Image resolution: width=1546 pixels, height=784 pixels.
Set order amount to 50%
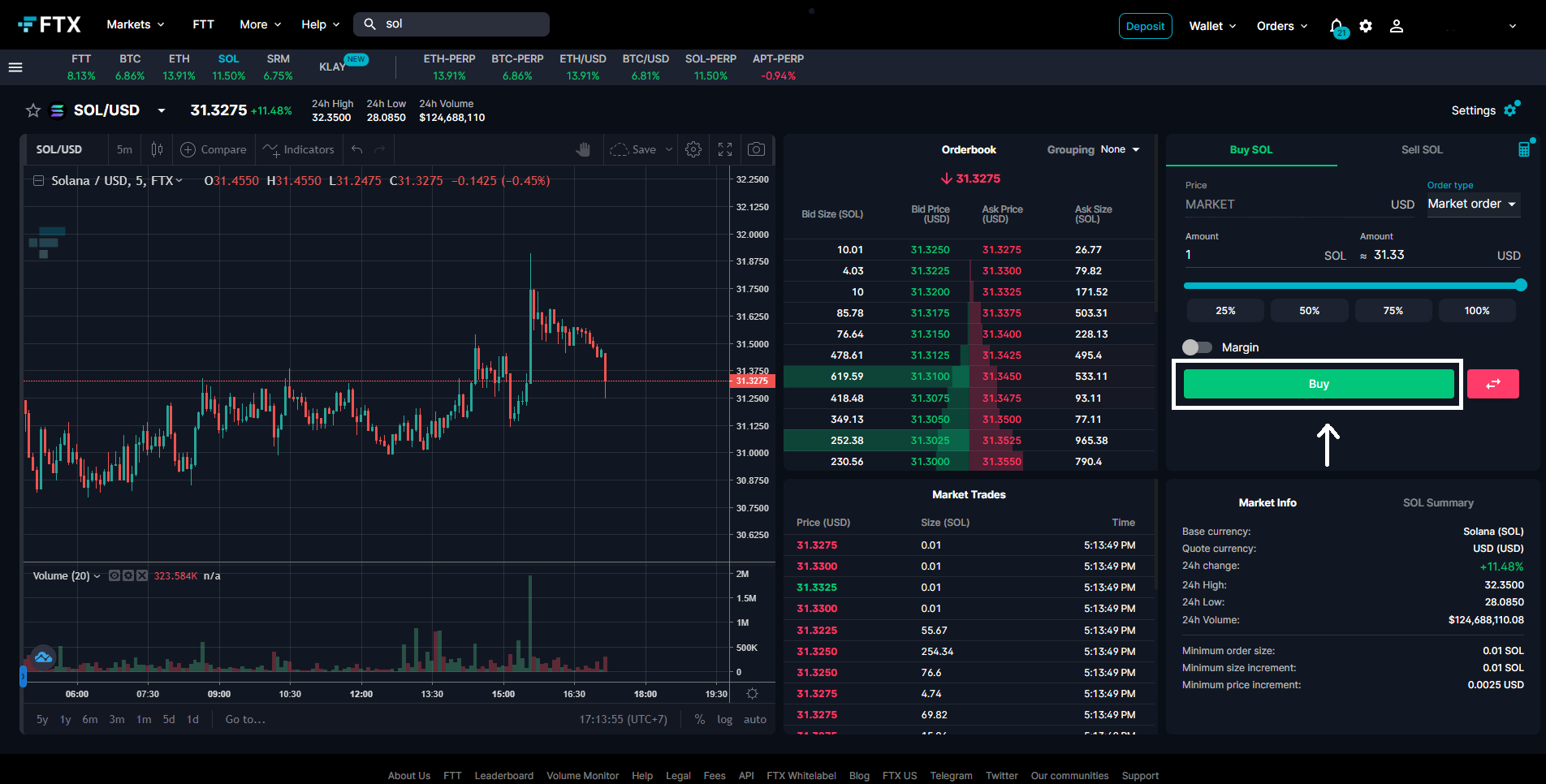[x=1309, y=311]
